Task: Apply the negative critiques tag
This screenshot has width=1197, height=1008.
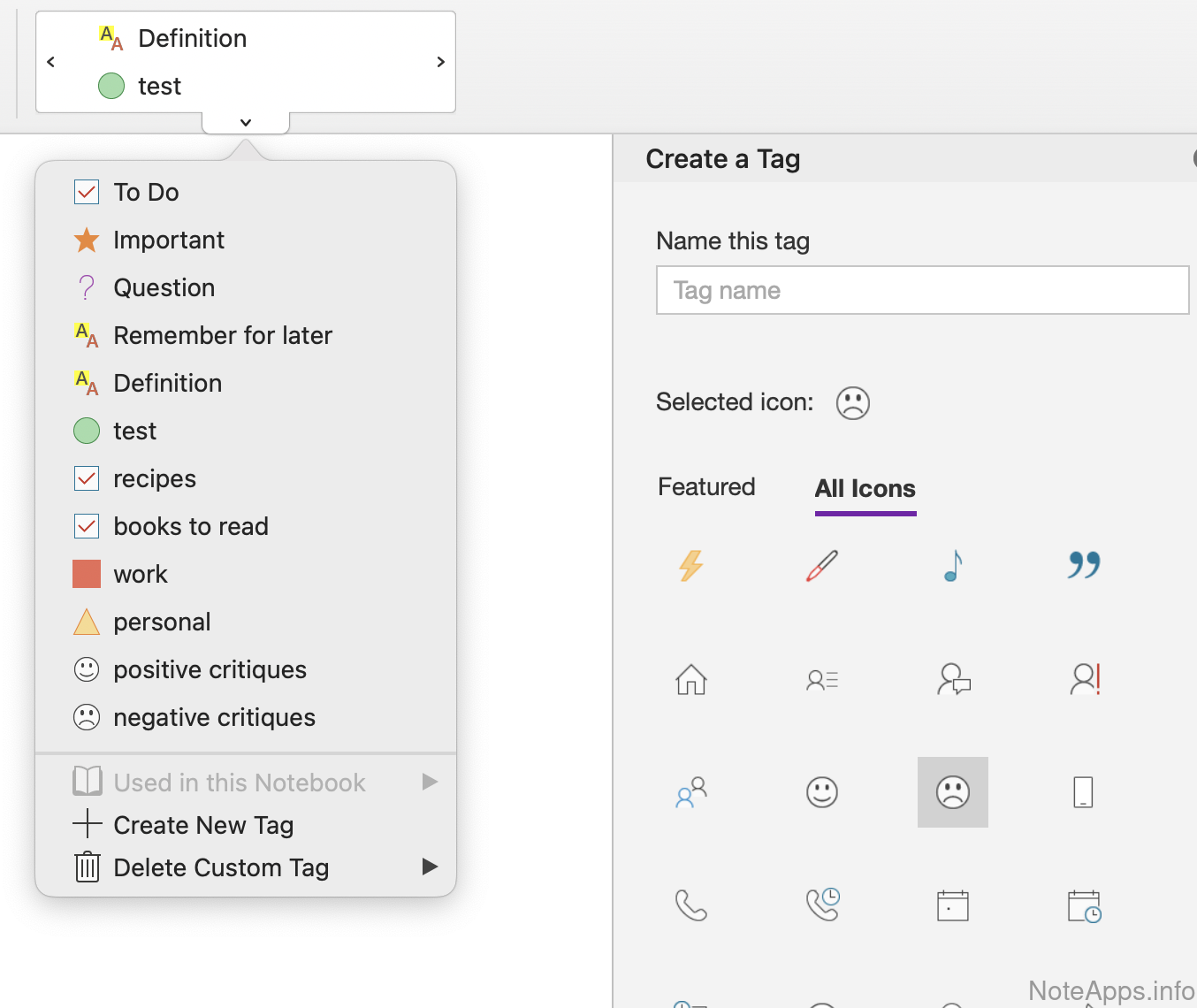Action: 214,718
